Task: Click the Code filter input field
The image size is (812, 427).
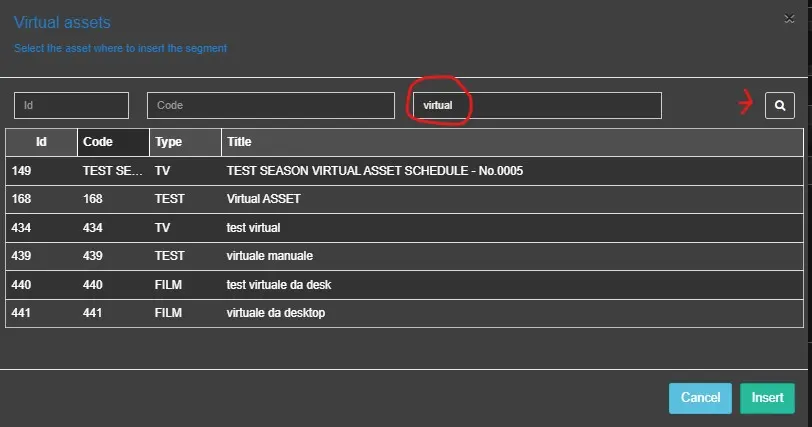Action: [x=270, y=105]
